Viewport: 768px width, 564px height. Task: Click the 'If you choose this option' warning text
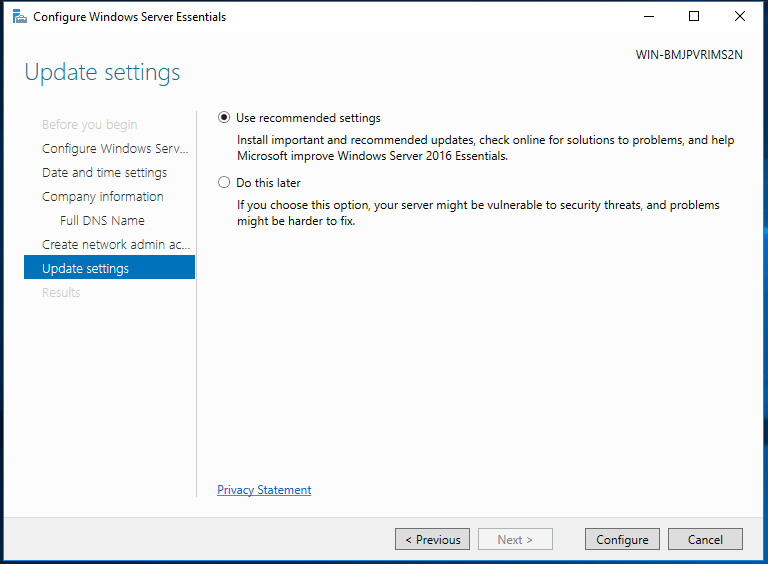(478, 213)
